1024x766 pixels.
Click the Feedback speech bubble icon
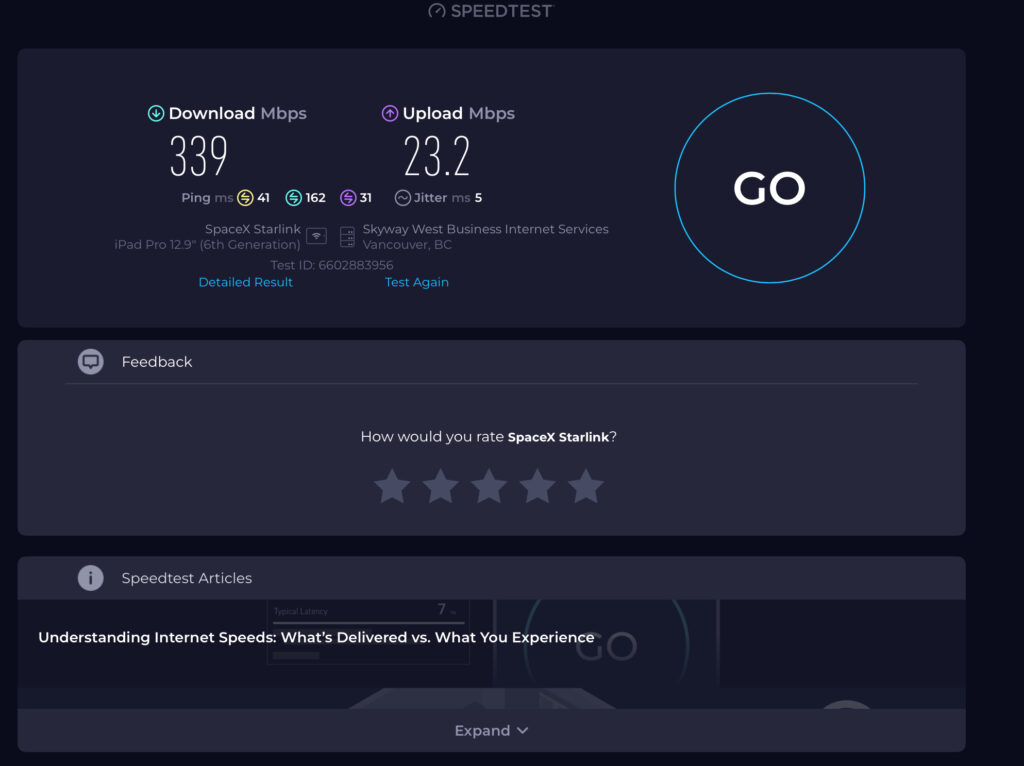[x=91, y=361]
